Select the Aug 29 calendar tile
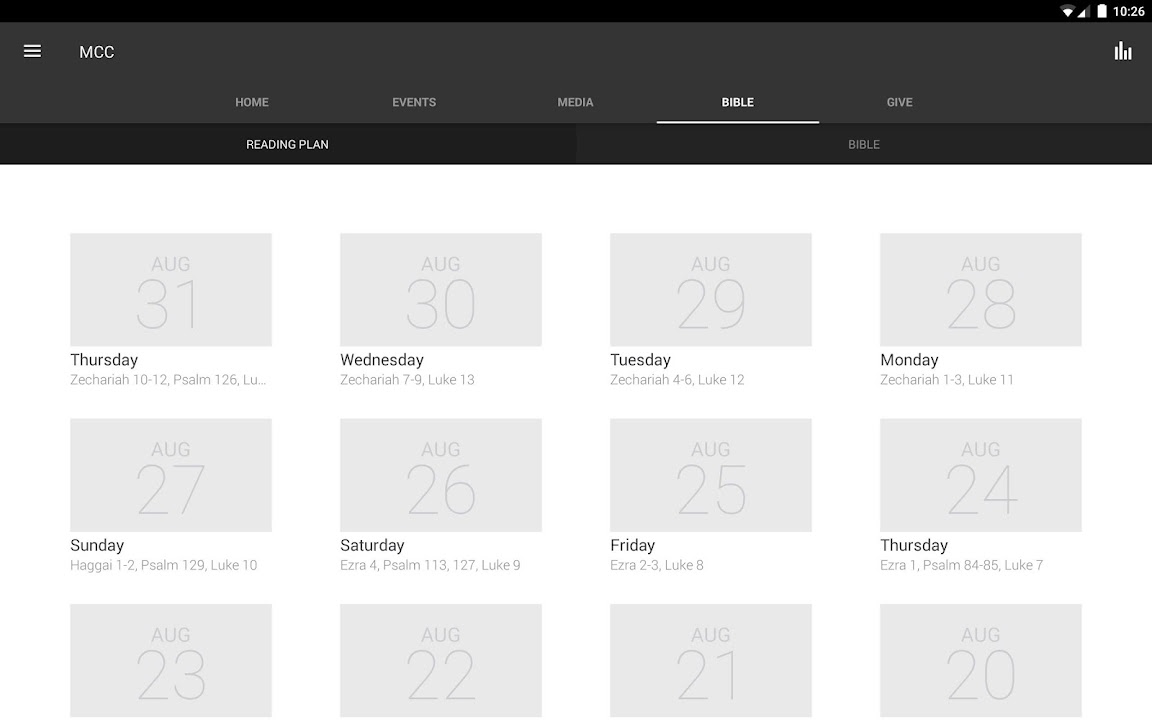1152x720 pixels. point(711,290)
